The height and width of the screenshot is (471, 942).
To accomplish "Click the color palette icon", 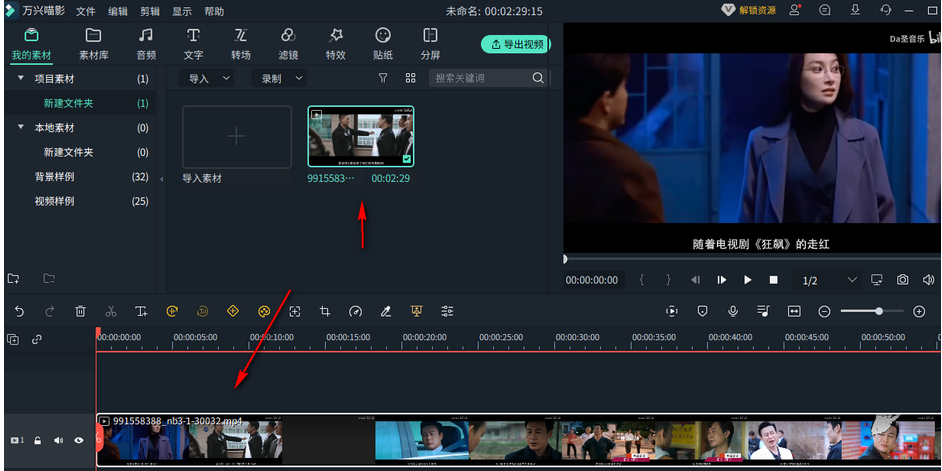I will pyautogui.click(x=264, y=311).
